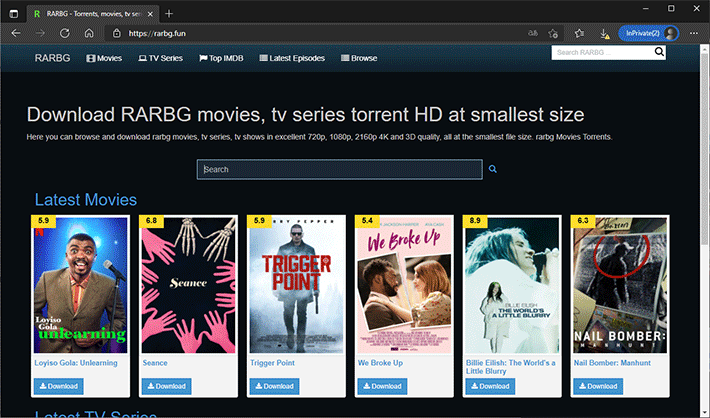
Task: Open the tab actions menu icon
Action: tap(14, 14)
